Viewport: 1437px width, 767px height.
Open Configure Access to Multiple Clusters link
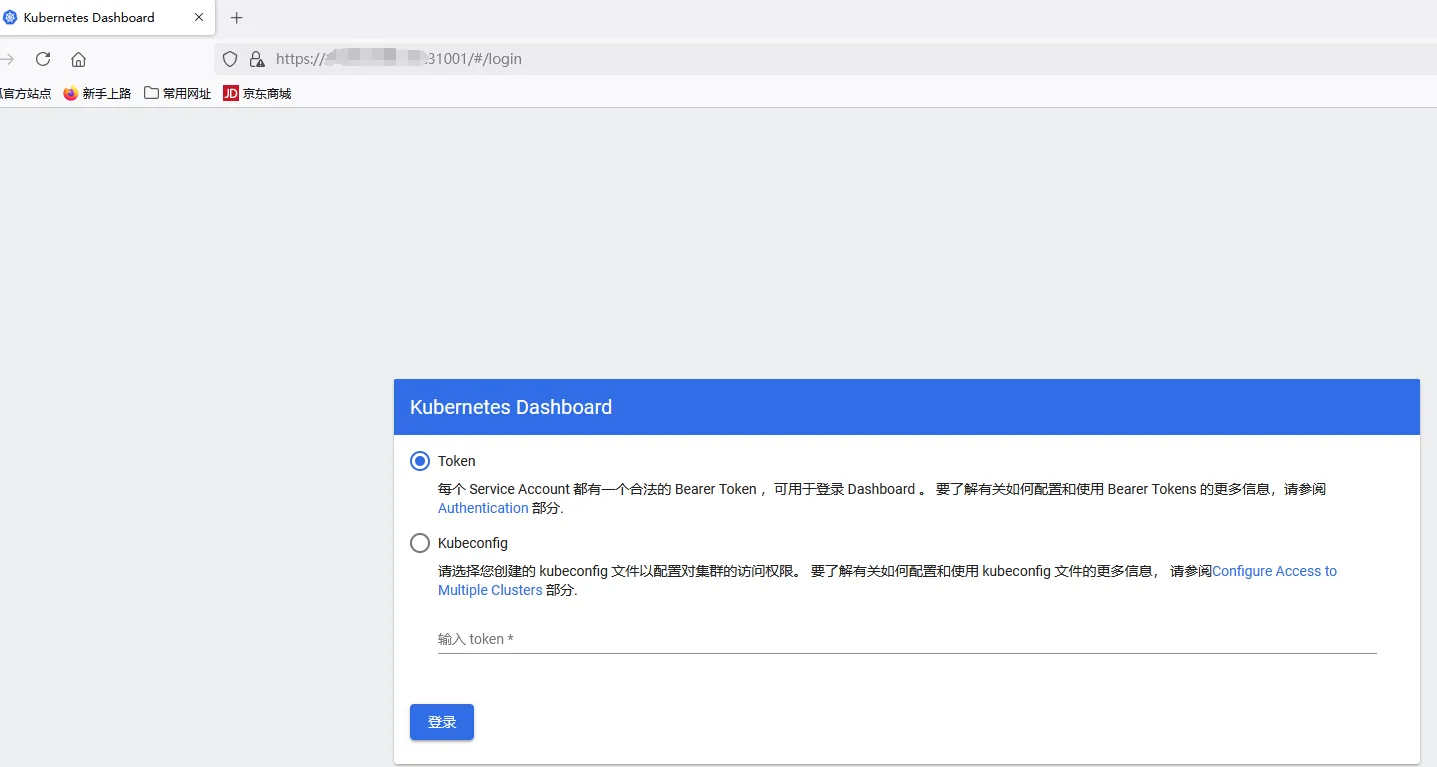(1273, 571)
